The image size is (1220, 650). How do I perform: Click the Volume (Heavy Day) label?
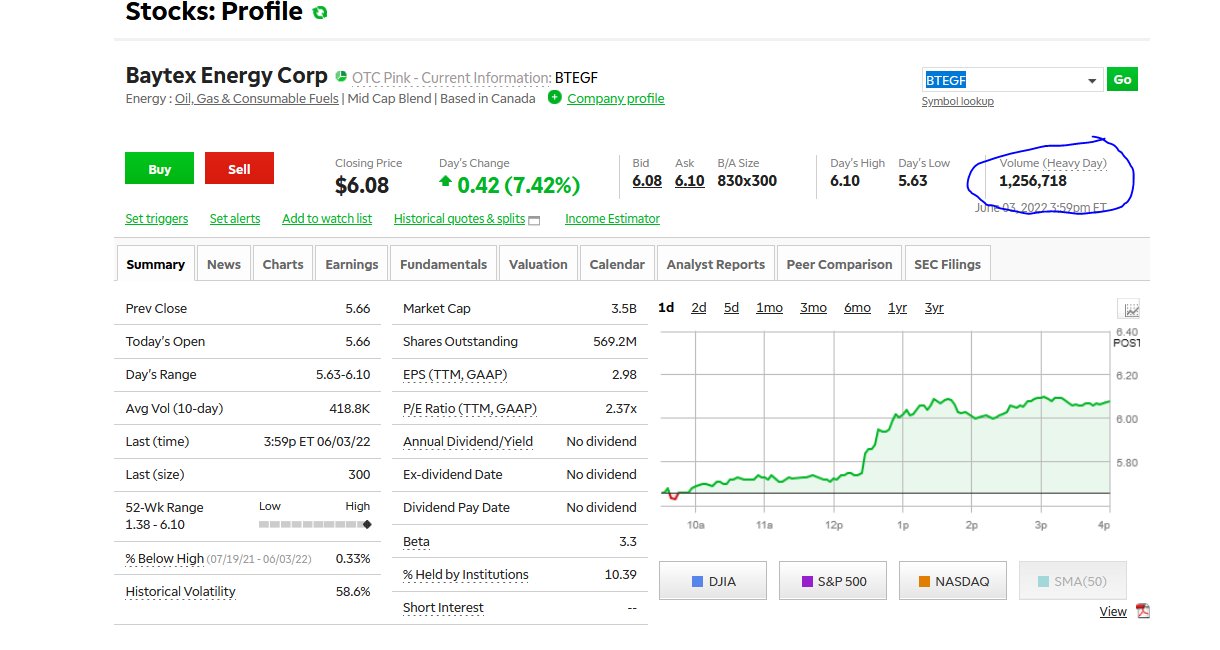pos(1053,163)
